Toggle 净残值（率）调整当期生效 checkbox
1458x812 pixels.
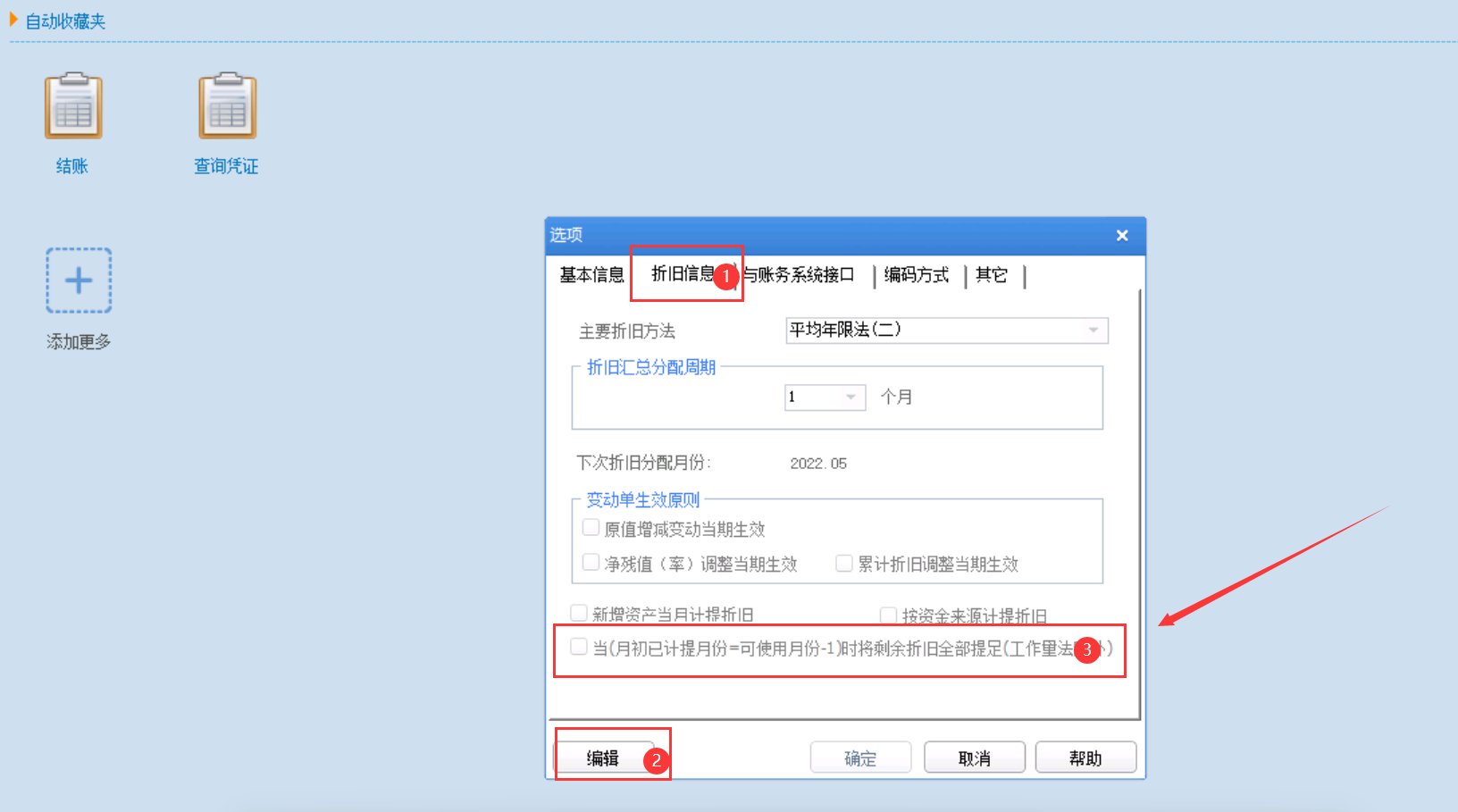click(591, 563)
